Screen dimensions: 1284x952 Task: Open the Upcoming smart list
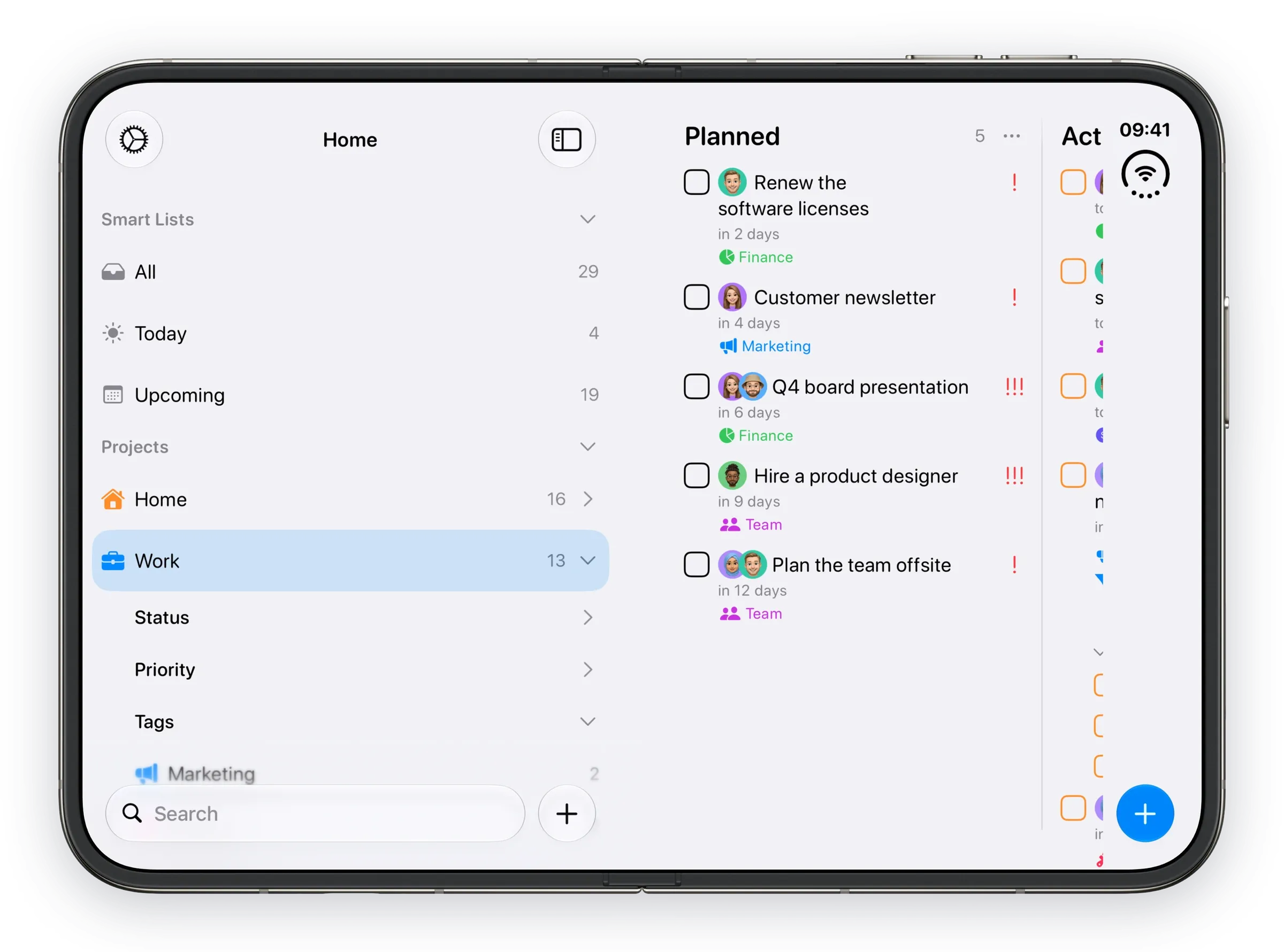[x=350, y=395]
